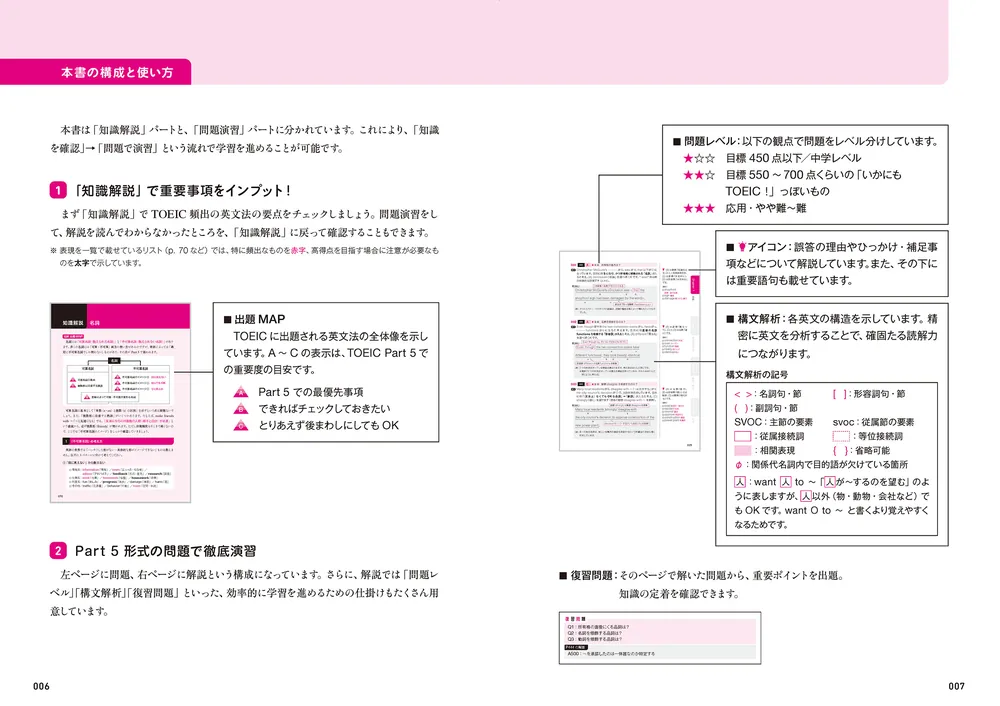
Task: Select the triangle icon beside できればチェックしておきたい
Action: point(240,409)
